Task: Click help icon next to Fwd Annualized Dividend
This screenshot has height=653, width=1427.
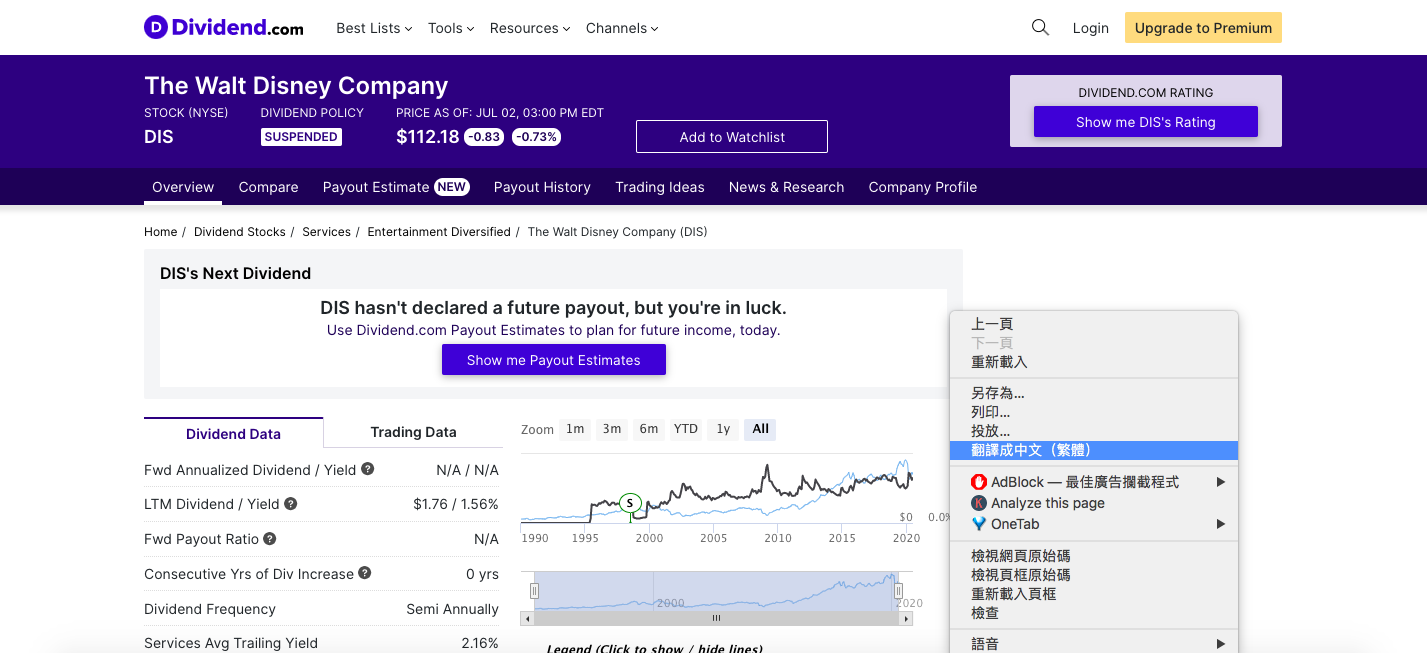Action: click(368, 469)
